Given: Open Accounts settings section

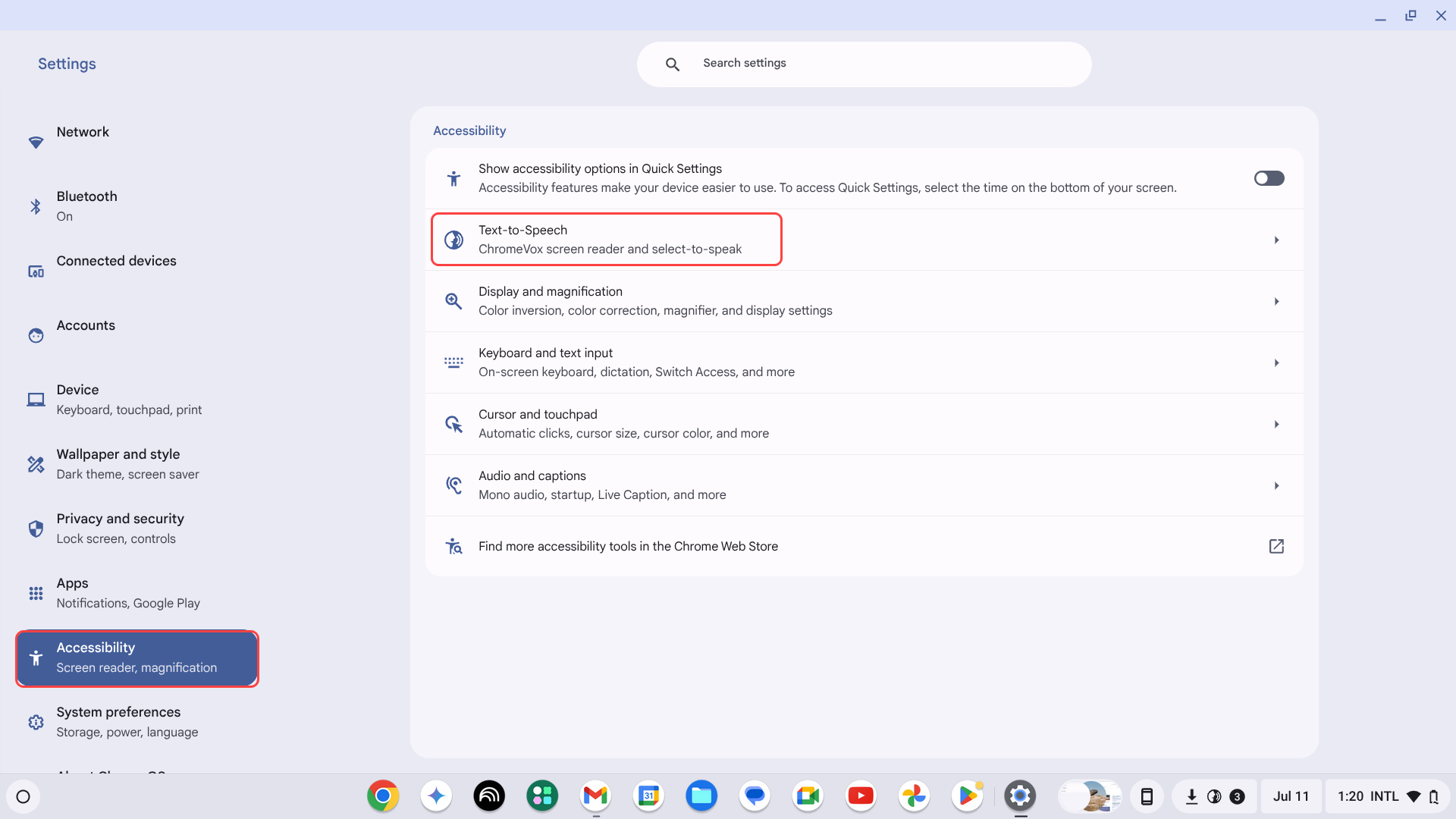Looking at the screenshot, I should [136, 335].
